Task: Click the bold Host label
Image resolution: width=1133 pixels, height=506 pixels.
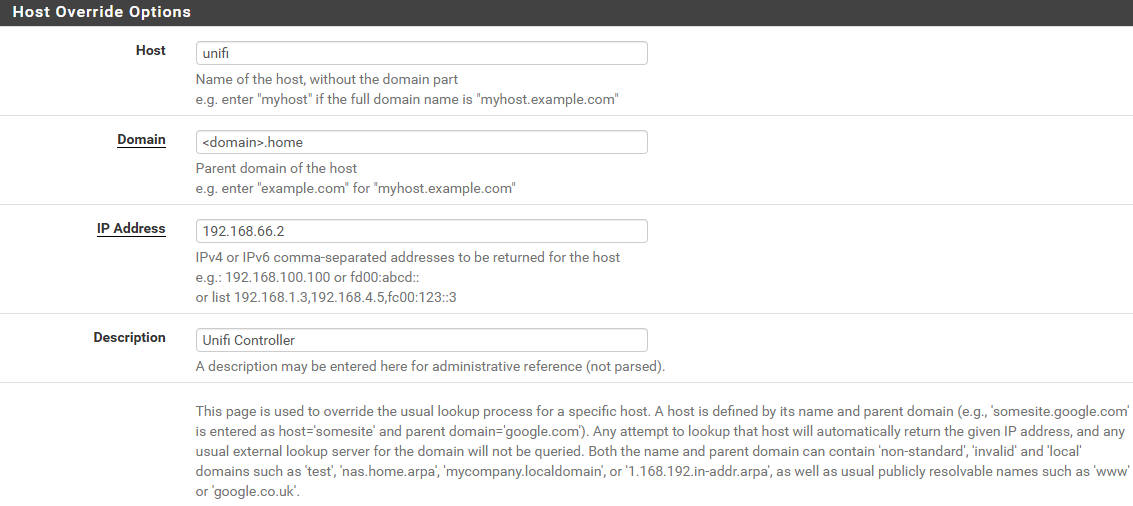Action: pyautogui.click(x=150, y=51)
